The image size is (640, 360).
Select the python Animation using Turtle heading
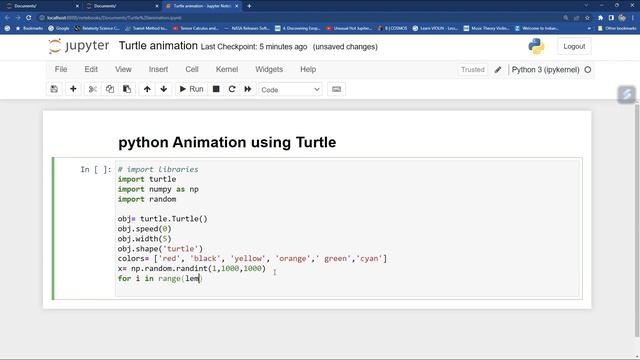pyautogui.click(x=227, y=142)
